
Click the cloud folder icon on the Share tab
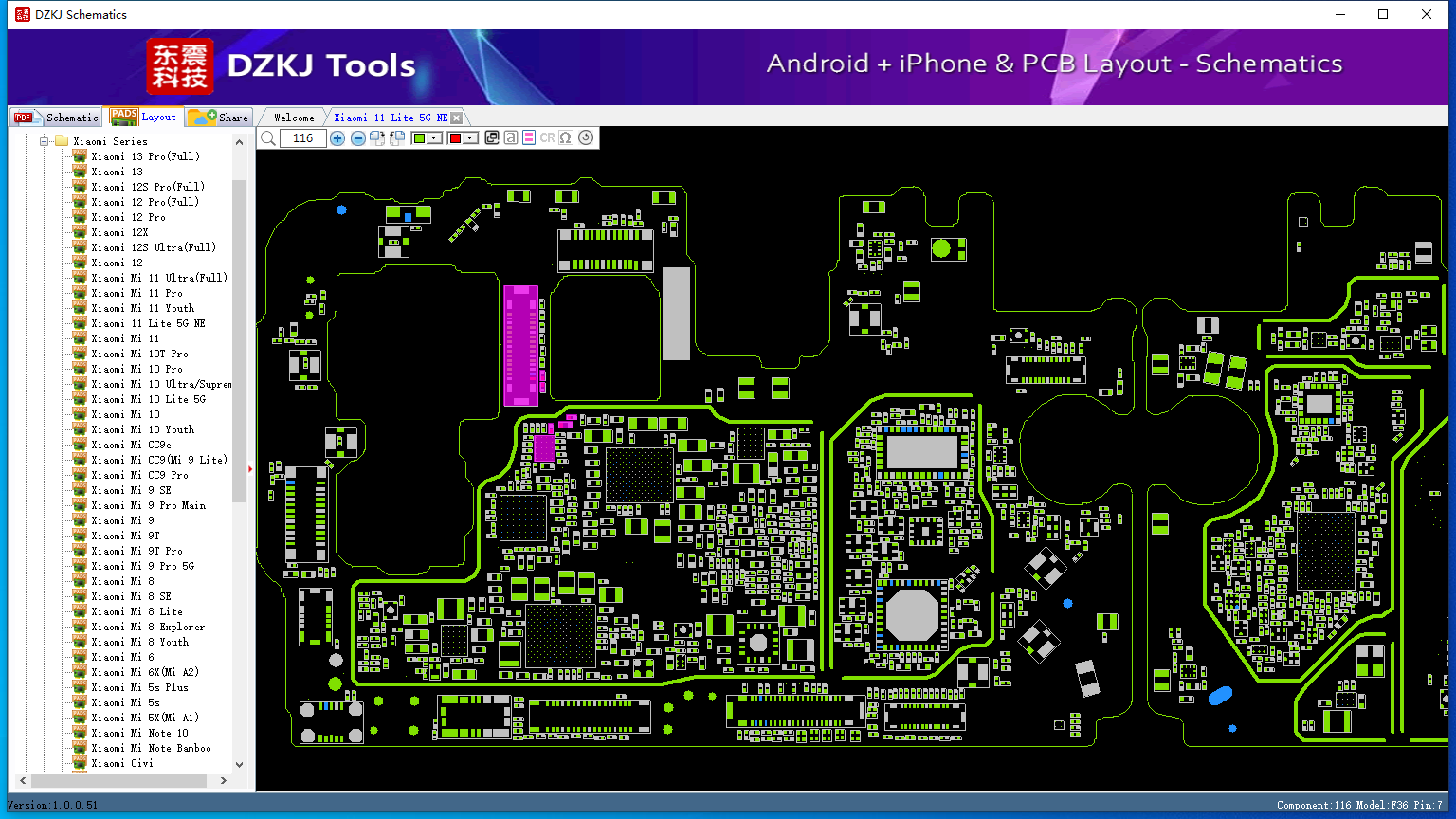pyautogui.click(x=202, y=117)
